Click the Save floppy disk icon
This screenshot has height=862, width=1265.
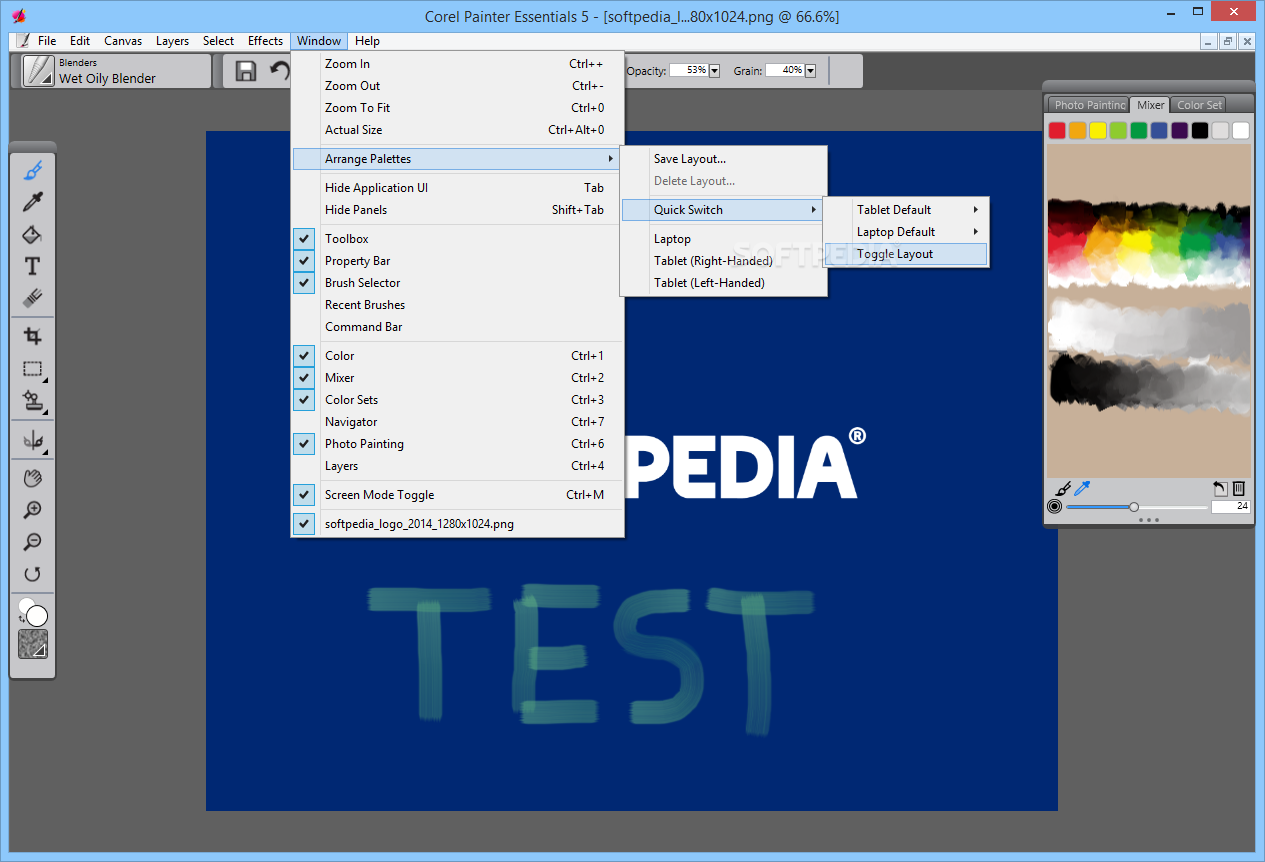coord(246,71)
